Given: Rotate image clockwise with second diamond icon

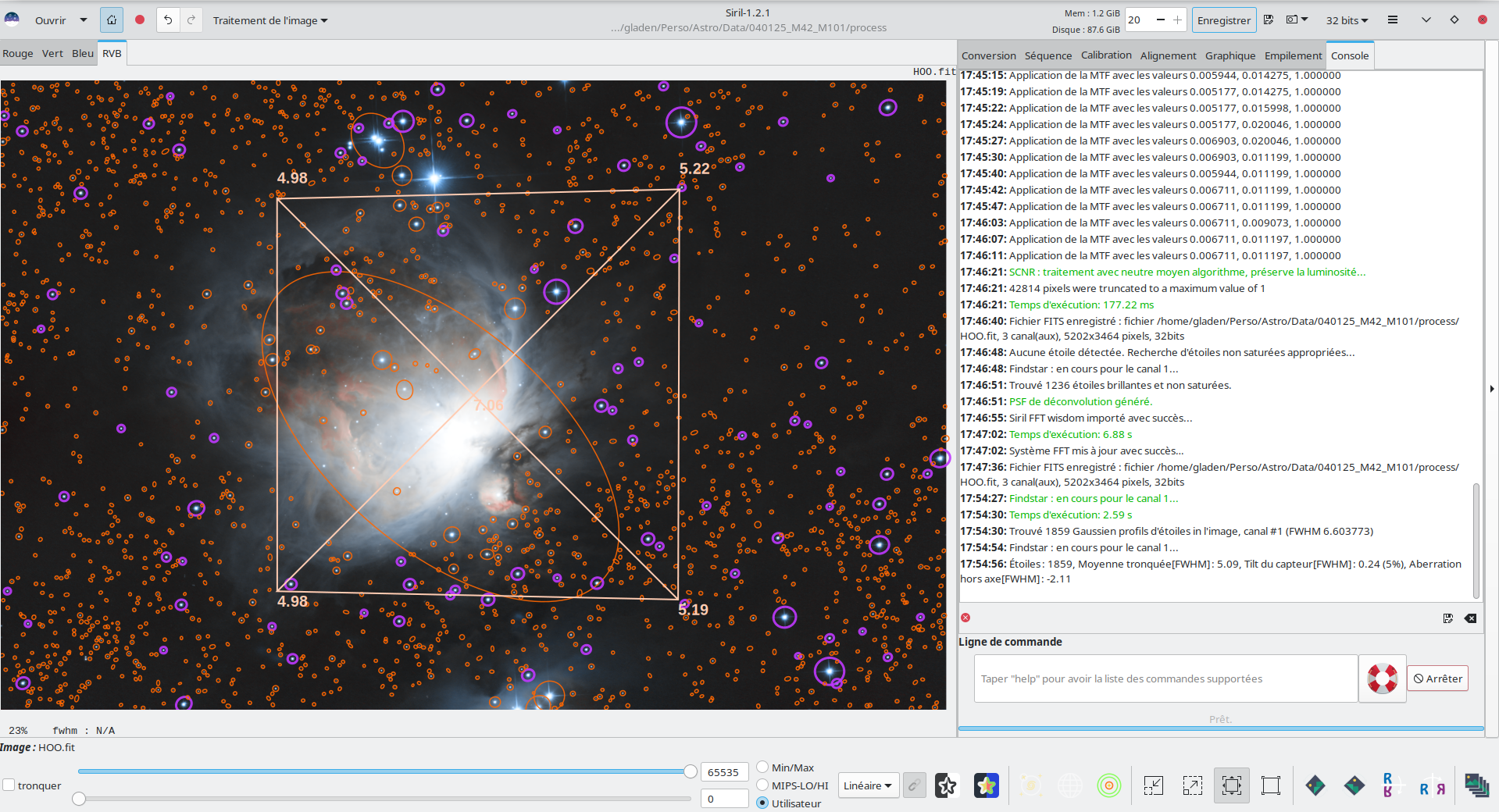Looking at the screenshot, I should (x=1354, y=785).
